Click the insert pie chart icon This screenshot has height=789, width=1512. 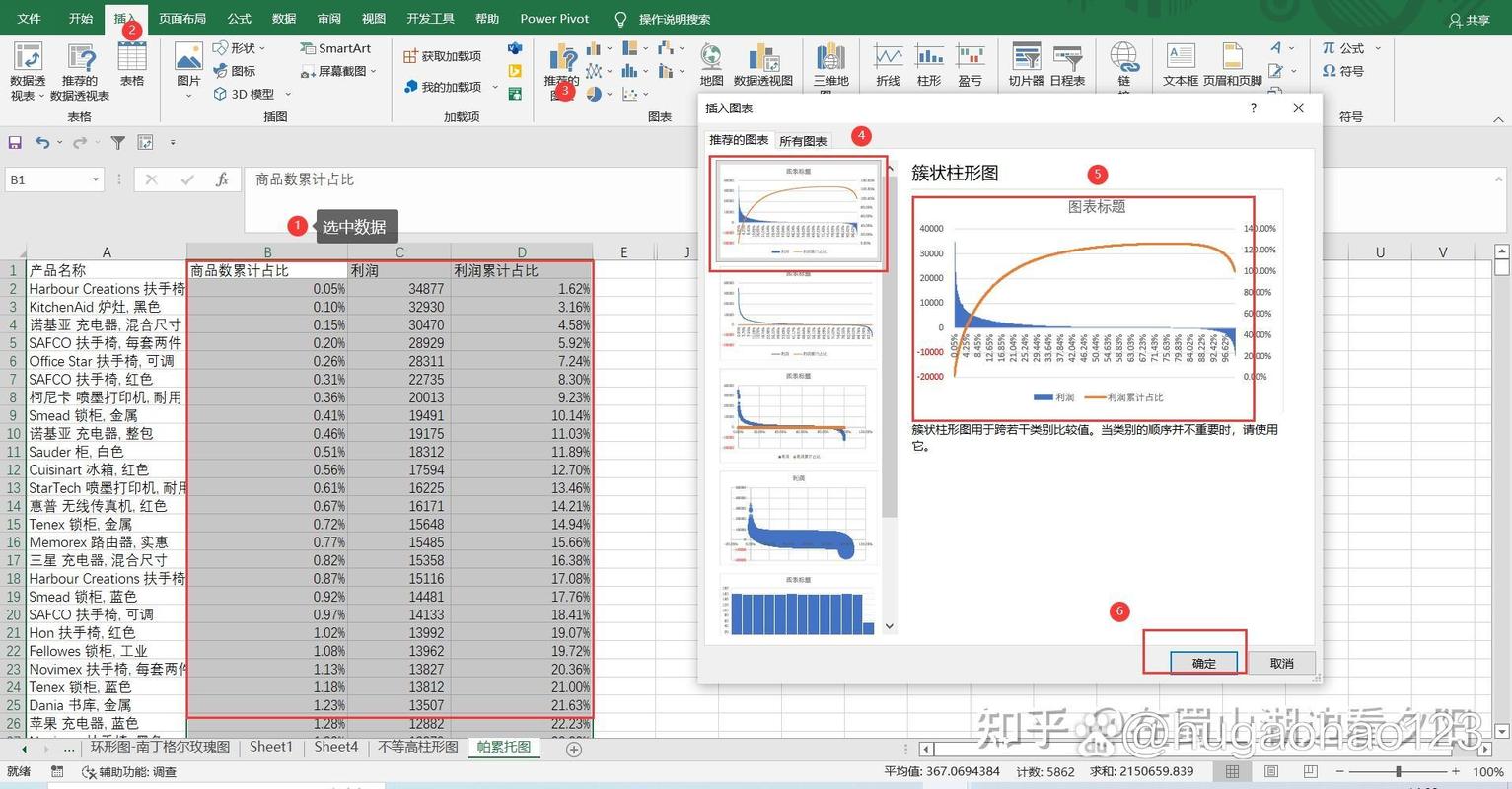594,95
